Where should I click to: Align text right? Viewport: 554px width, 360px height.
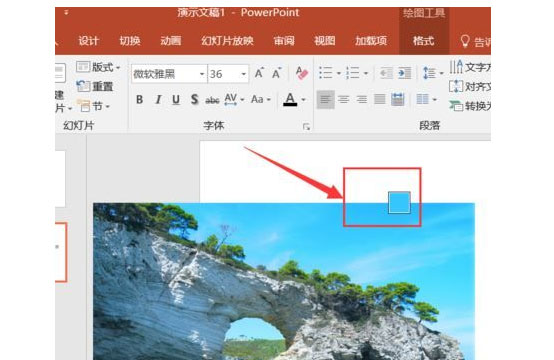(361, 100)
